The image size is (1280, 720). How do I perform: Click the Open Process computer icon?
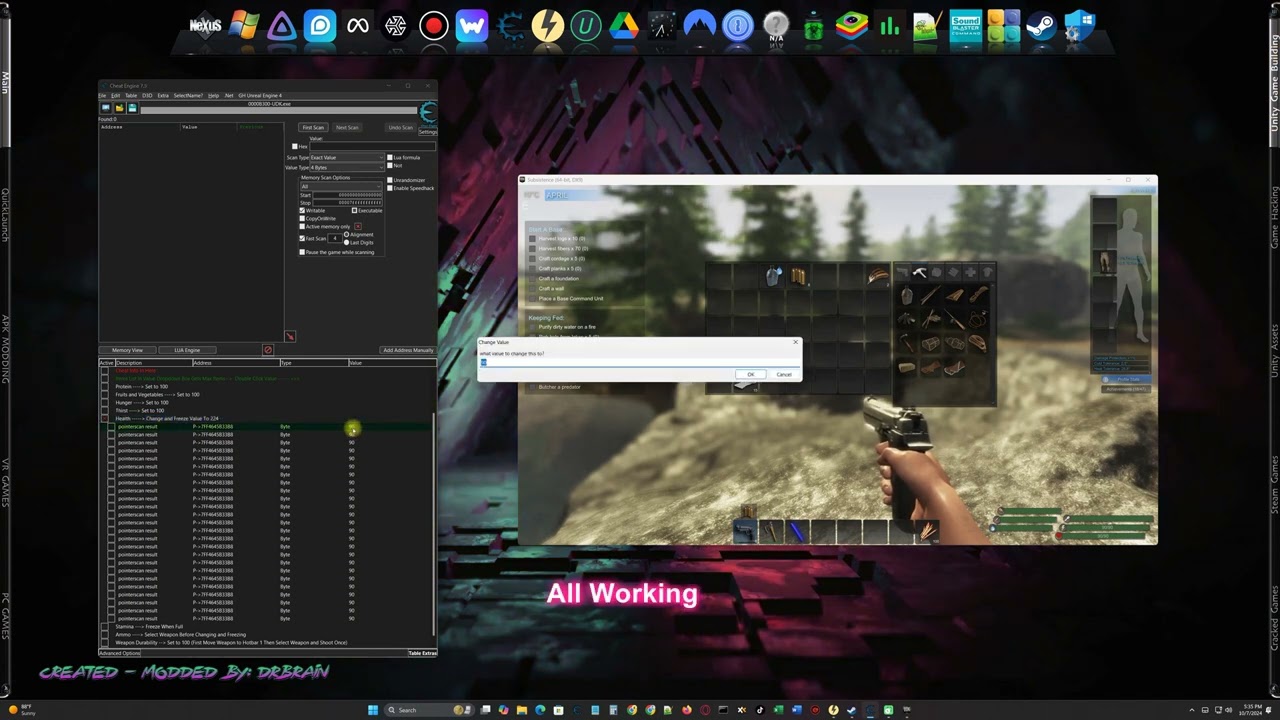coord(105,108)
